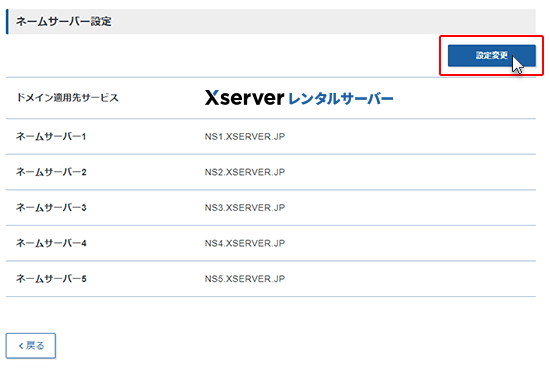Viewport: 550px width, 368px height.
Task: Click the NS3.XSERVER.JP value
Action: point(245,208)
